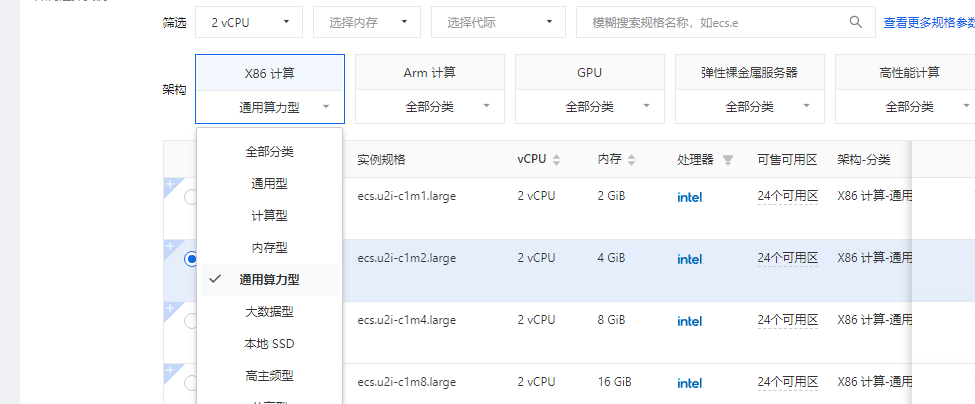Select the ecs.u2i-c1m4.large instance radio button
Screen dimensions: 975x404
[191, 321]
